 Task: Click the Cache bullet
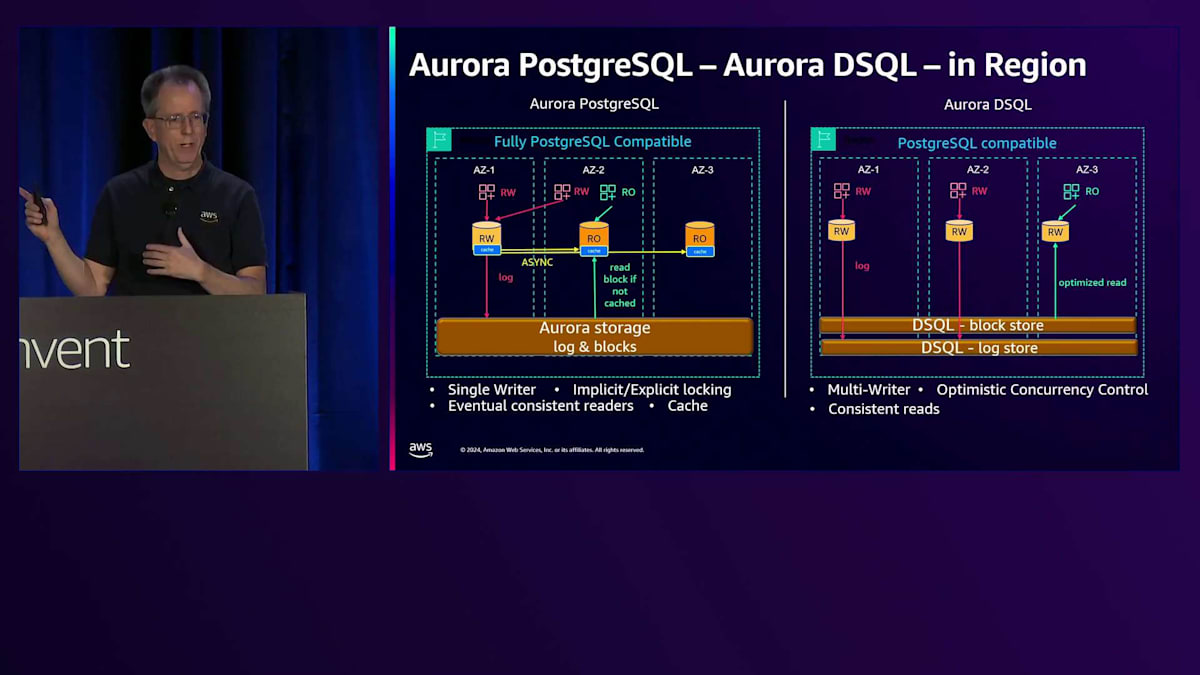pos(687,405)
